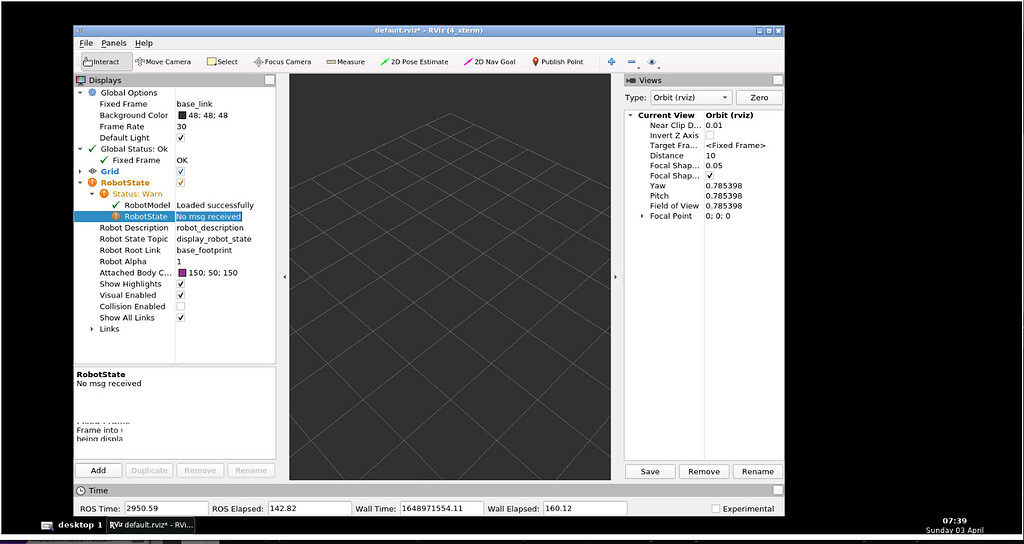This screenshot has width=1024, height=544.
Task: Activate the Move Camera tool
Action: tap(163, 62)
